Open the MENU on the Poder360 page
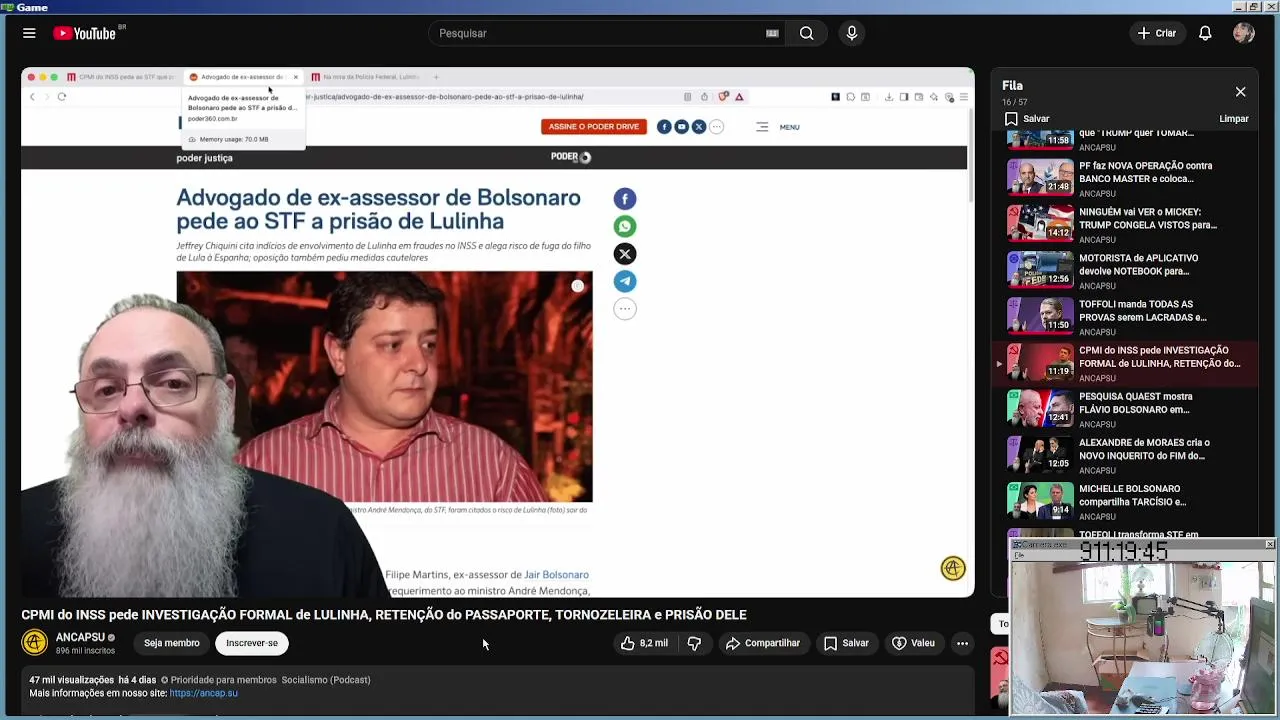 point(778,127)
